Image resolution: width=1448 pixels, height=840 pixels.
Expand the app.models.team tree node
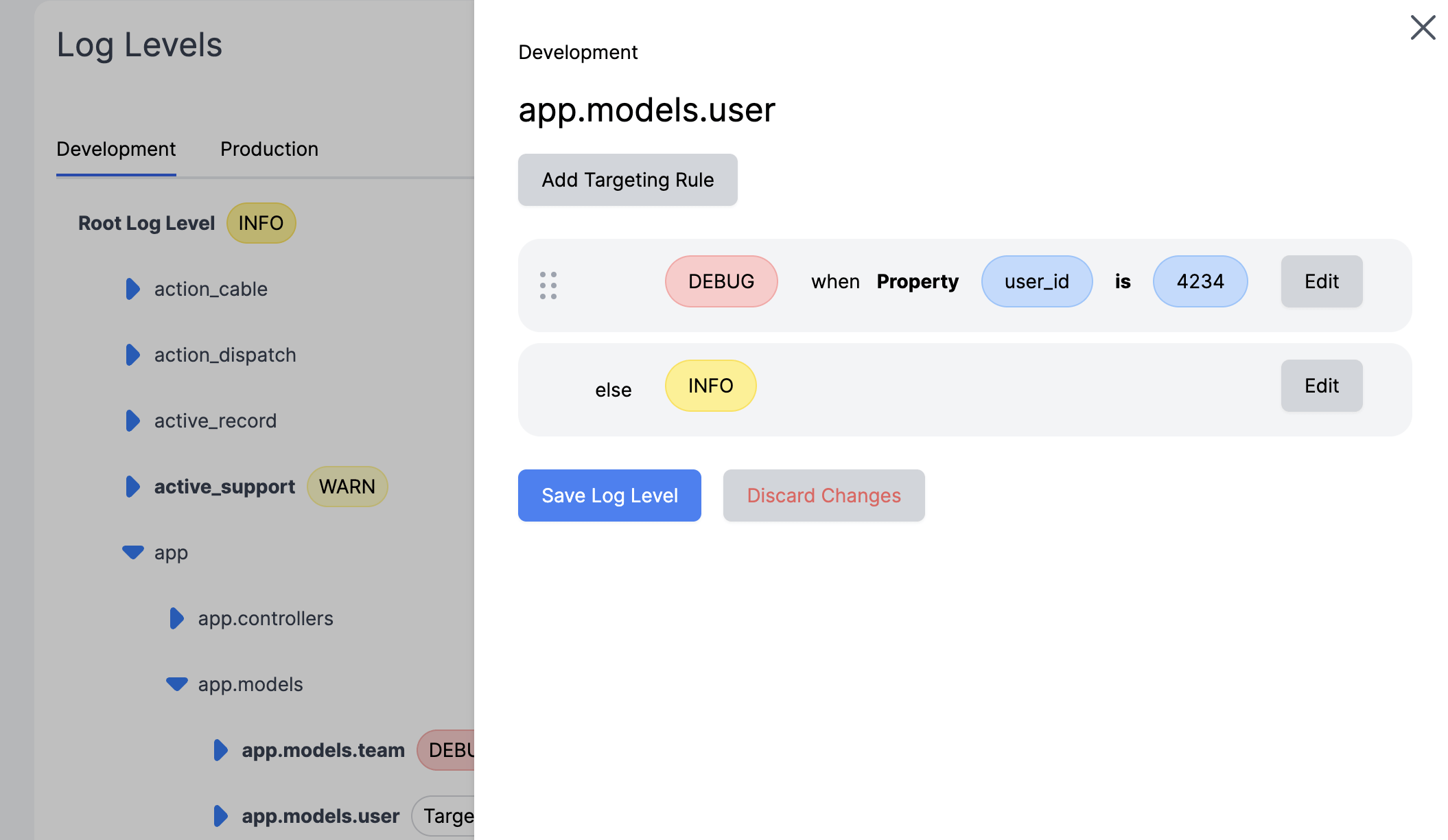point(221,750)
